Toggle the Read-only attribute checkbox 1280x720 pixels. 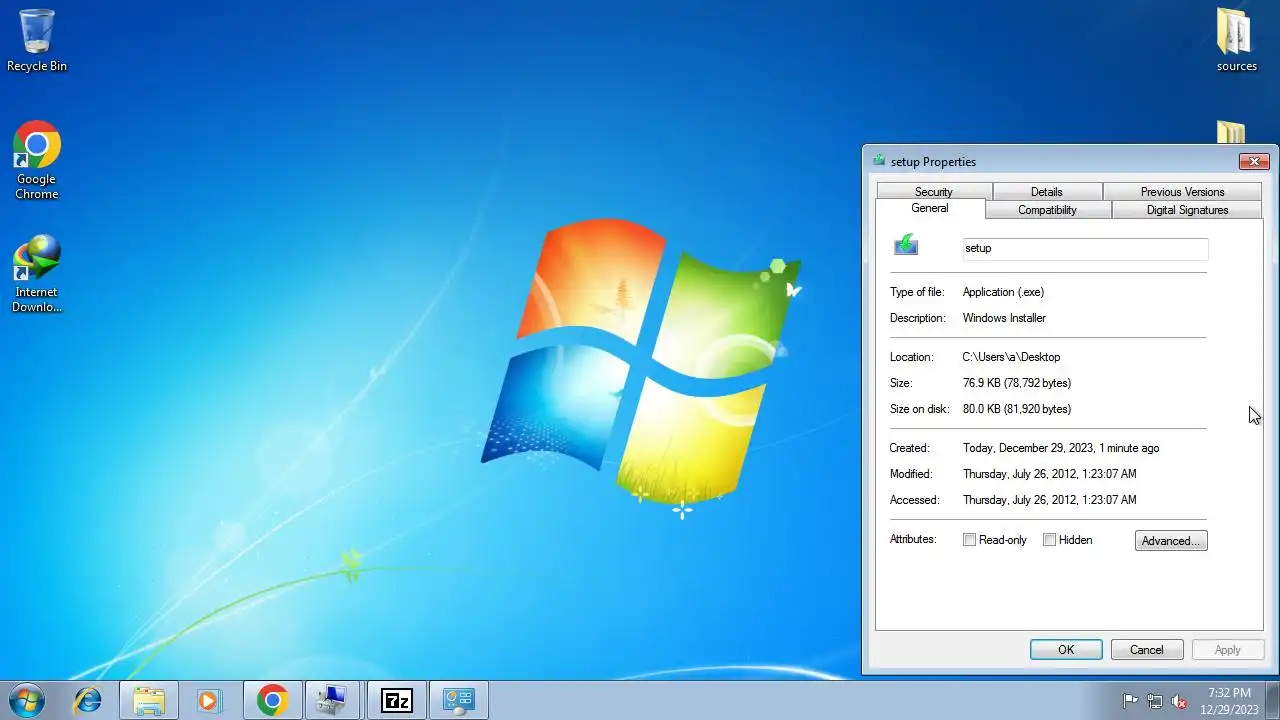[x=969, y=540]
